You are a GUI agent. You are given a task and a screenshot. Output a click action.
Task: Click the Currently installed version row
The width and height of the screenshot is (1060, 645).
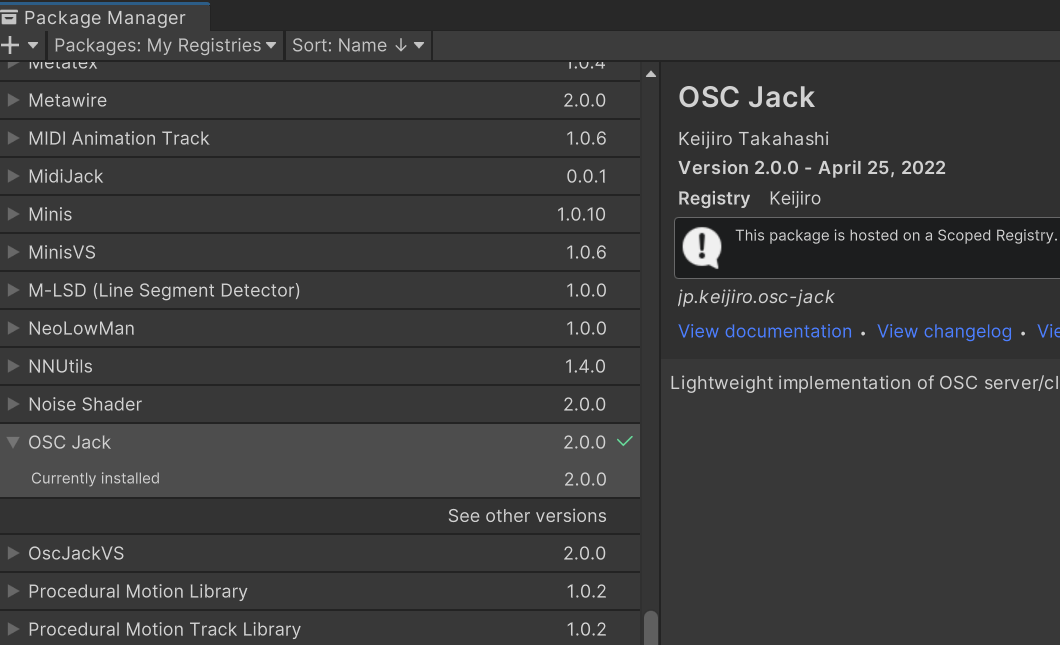coord(320,479)
